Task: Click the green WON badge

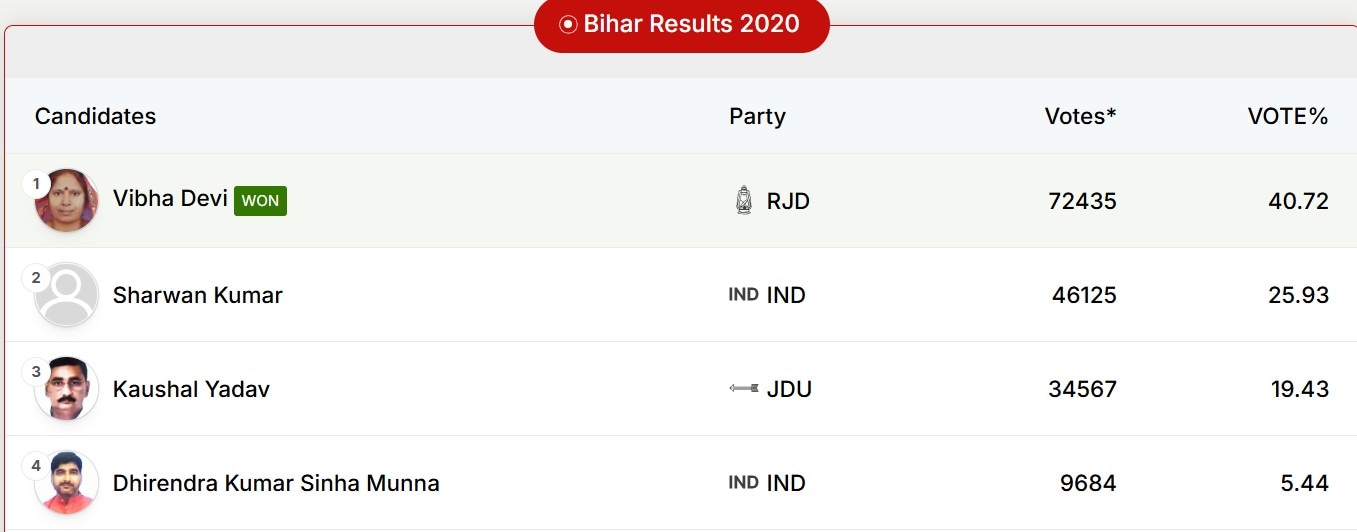Action: click(x=260, y=201)
